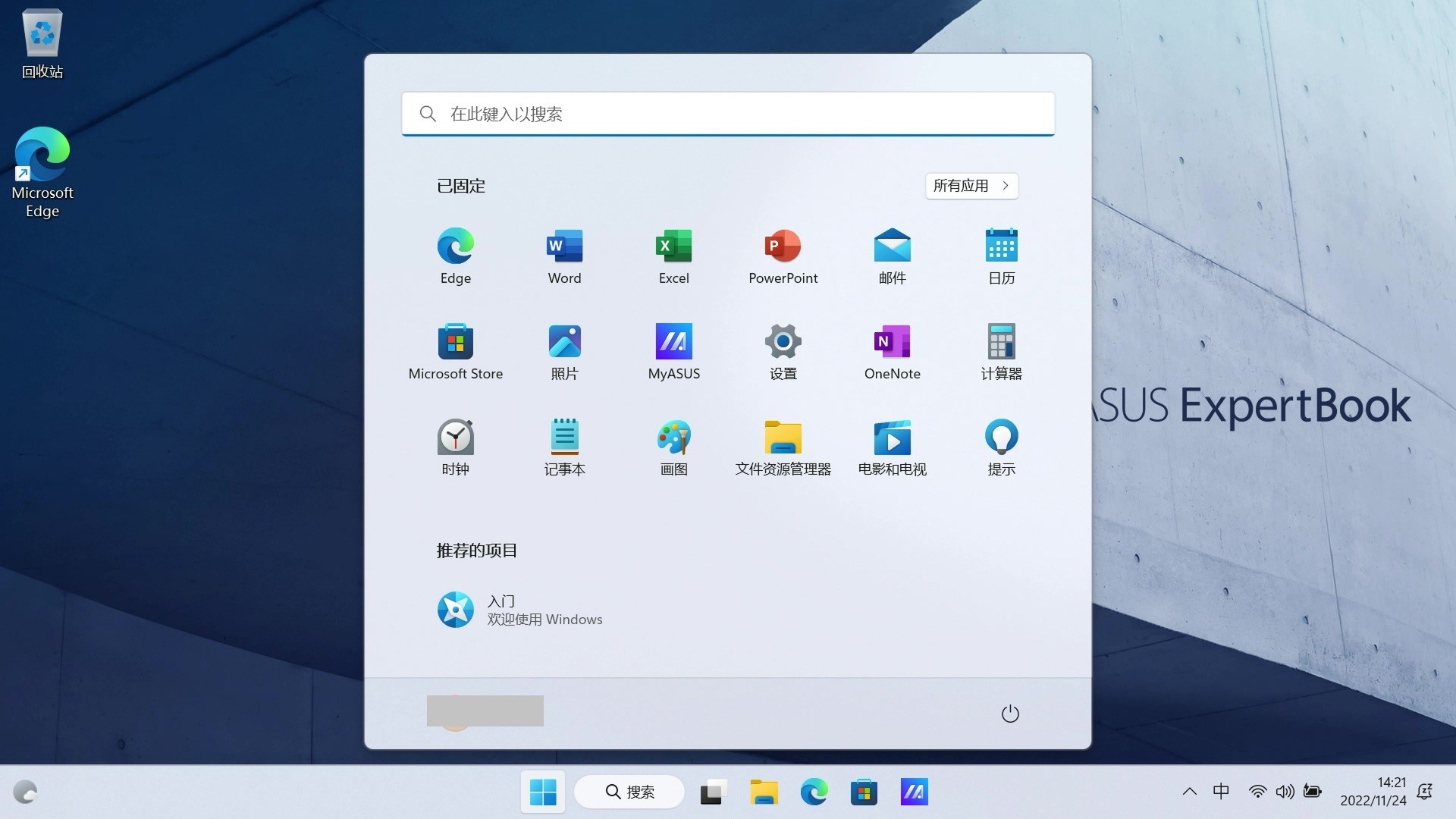Open the 时钟 clock app
Image resolution: width=1456 pixels, height=819 pixels.
(456, 447)
